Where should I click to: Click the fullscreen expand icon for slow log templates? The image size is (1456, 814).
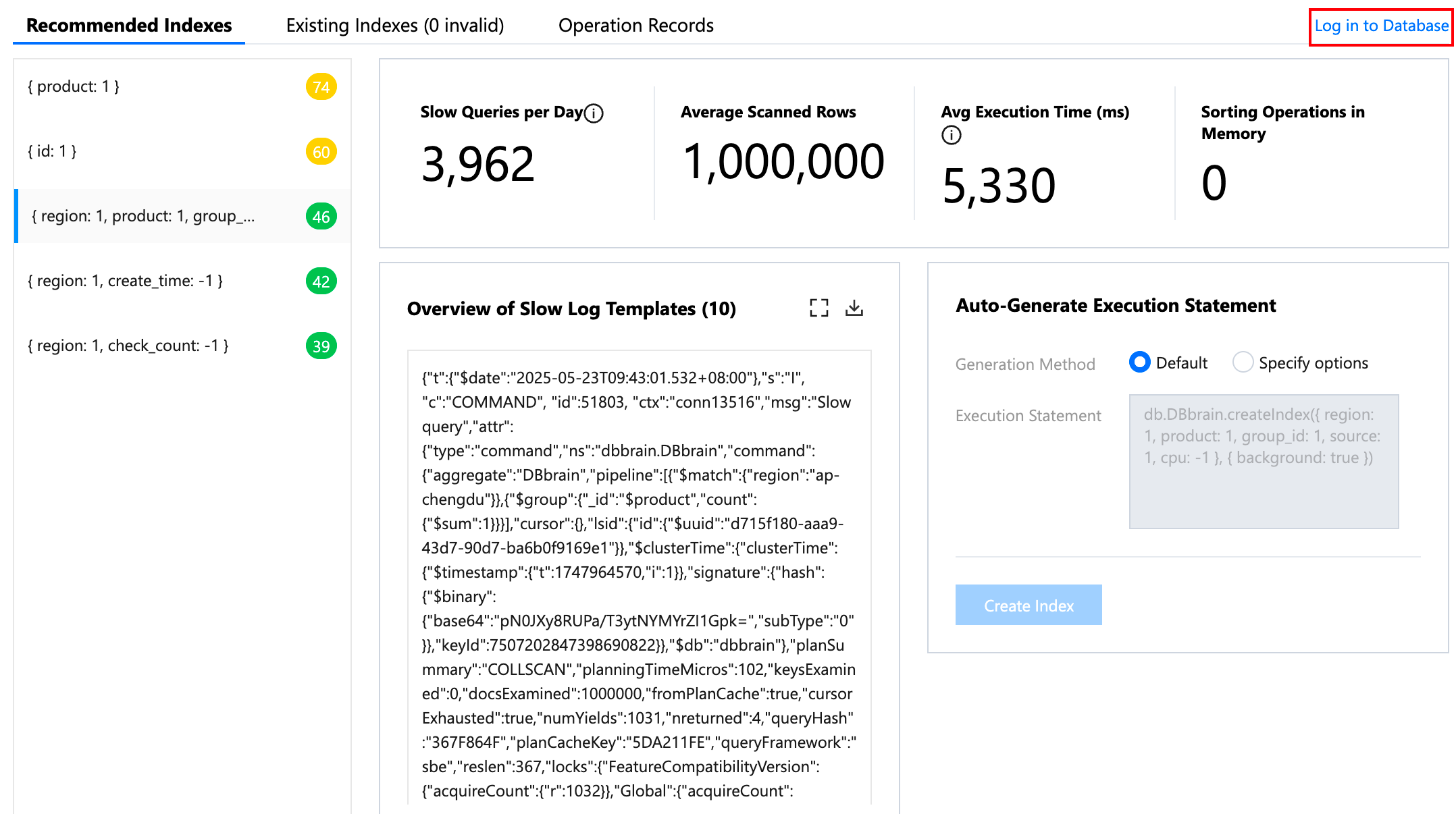point(818,308)
